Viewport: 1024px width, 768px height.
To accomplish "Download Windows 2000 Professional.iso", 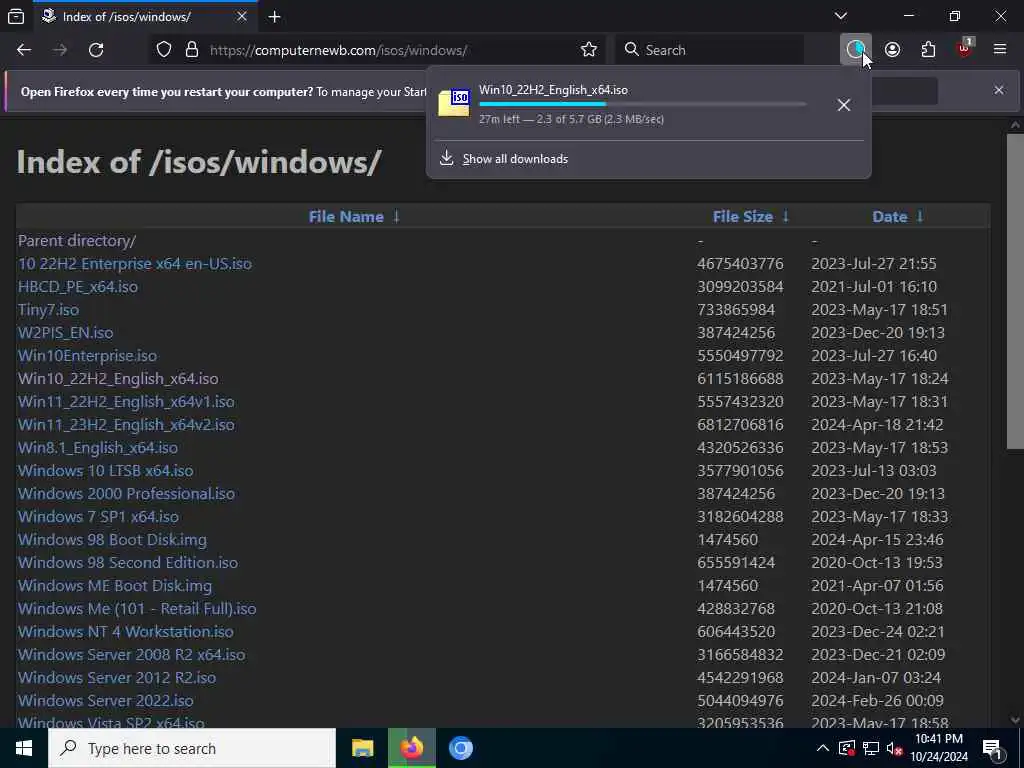I will point(126,493).
